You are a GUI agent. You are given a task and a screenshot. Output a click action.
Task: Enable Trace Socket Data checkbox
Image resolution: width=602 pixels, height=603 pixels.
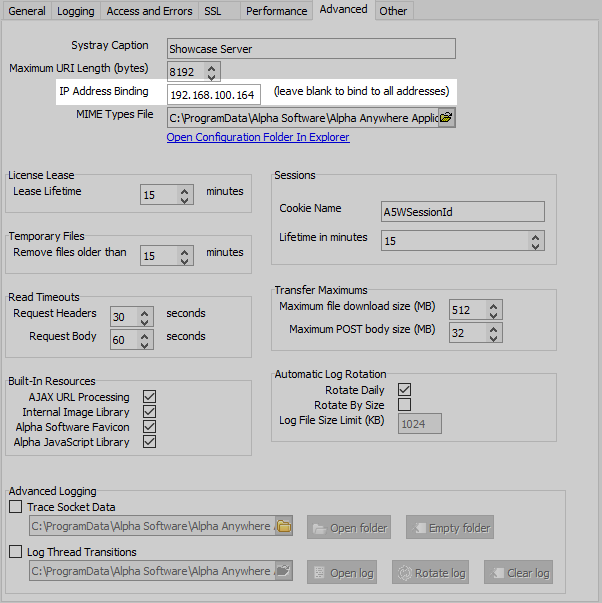point(15,506)
